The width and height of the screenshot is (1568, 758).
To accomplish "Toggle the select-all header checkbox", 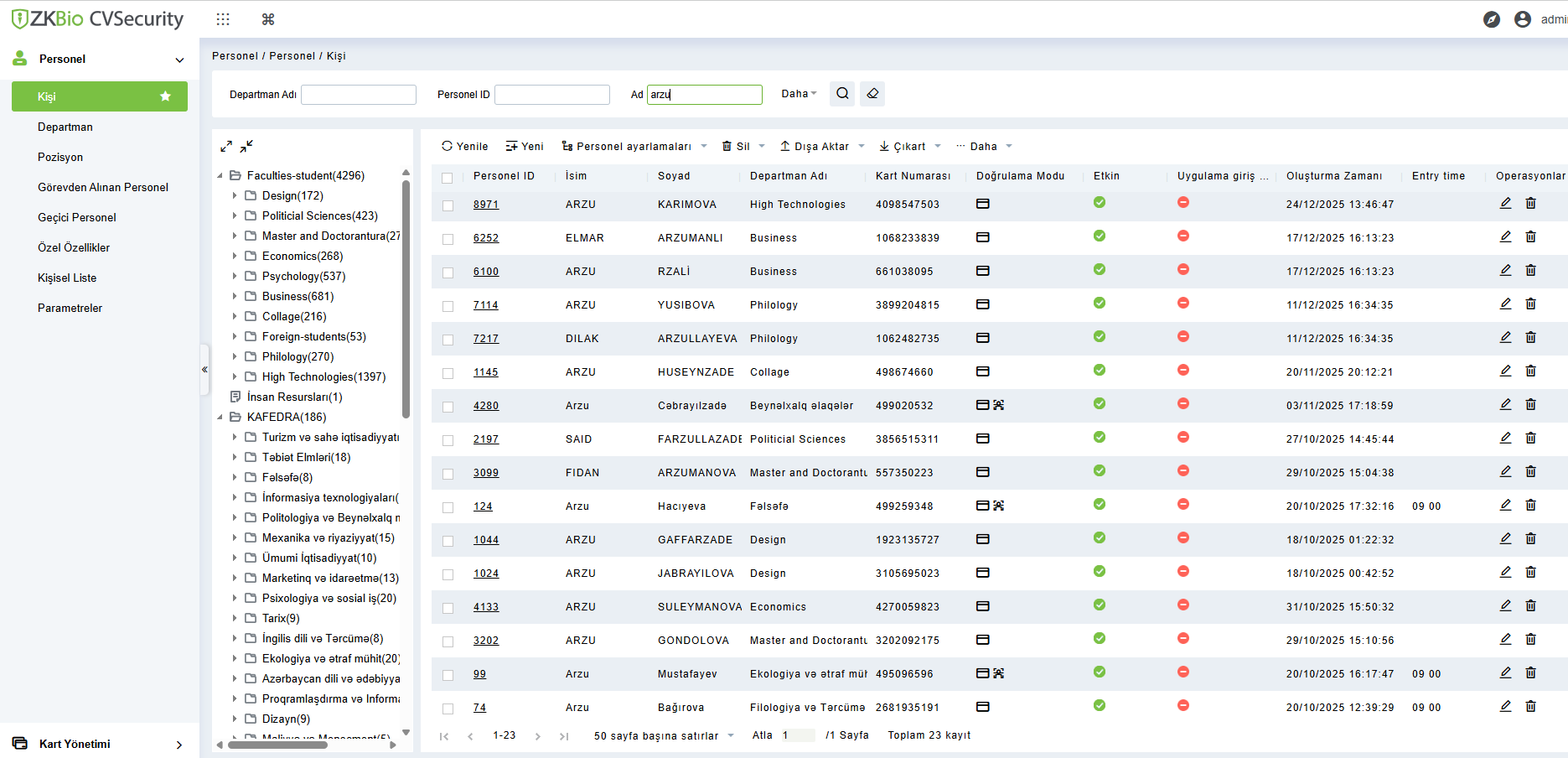I will (448, 178).
